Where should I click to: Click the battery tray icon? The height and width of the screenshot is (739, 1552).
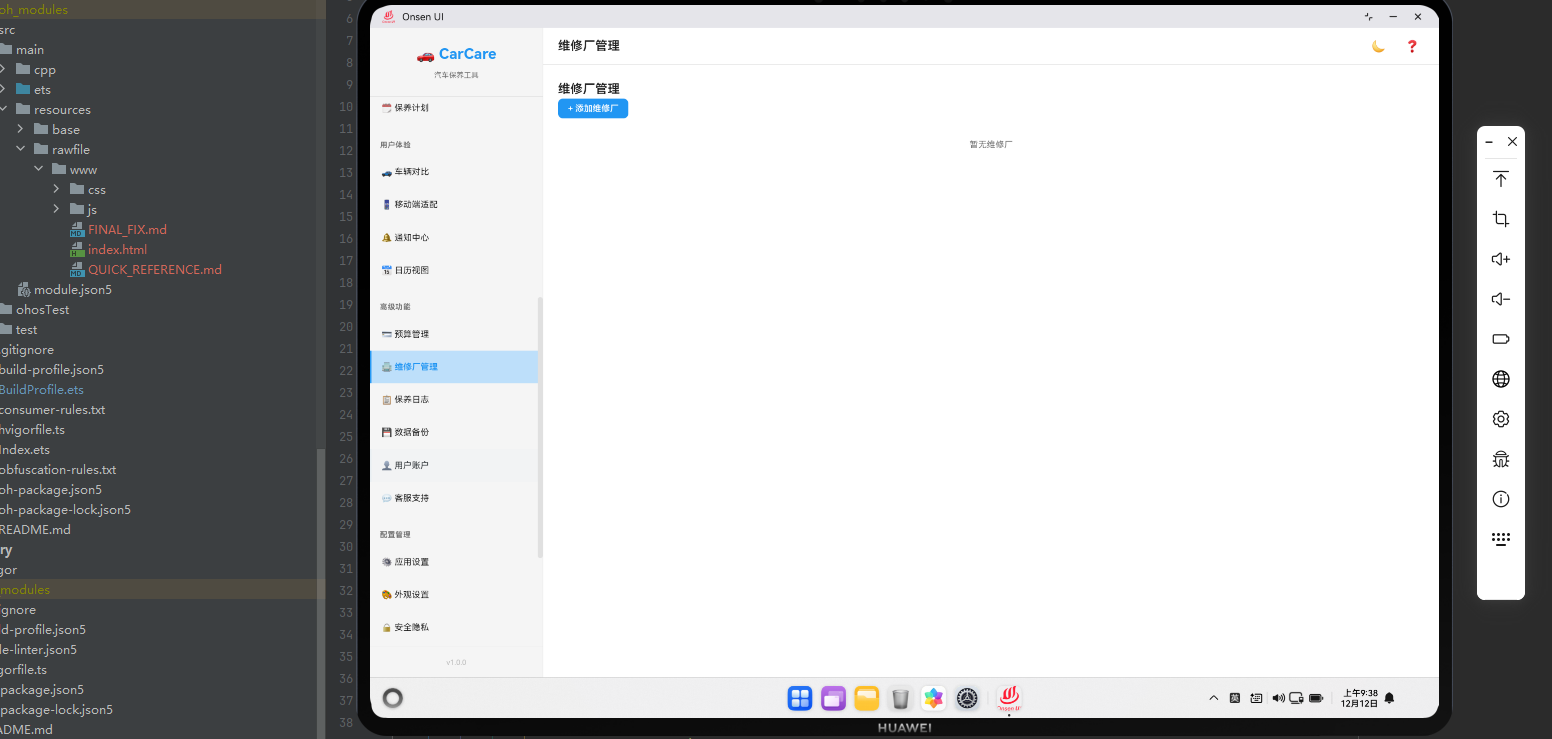[x=1316, y=698]
